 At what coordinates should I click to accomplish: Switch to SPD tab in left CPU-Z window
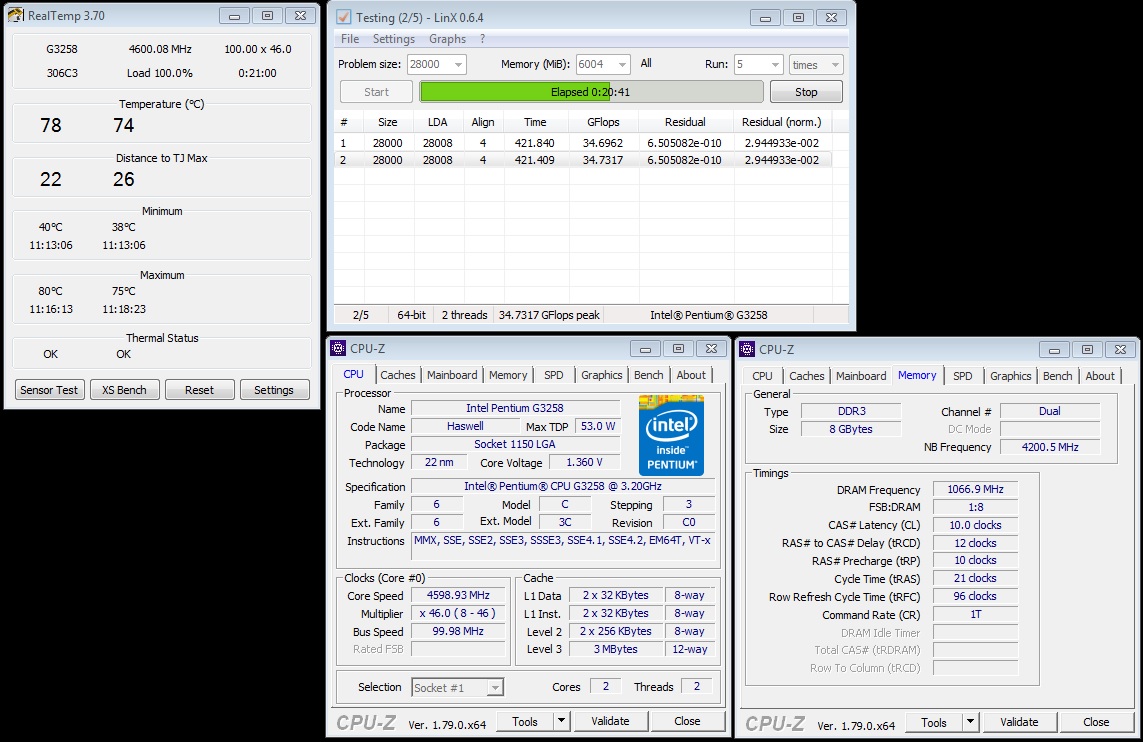coord(554,375)
